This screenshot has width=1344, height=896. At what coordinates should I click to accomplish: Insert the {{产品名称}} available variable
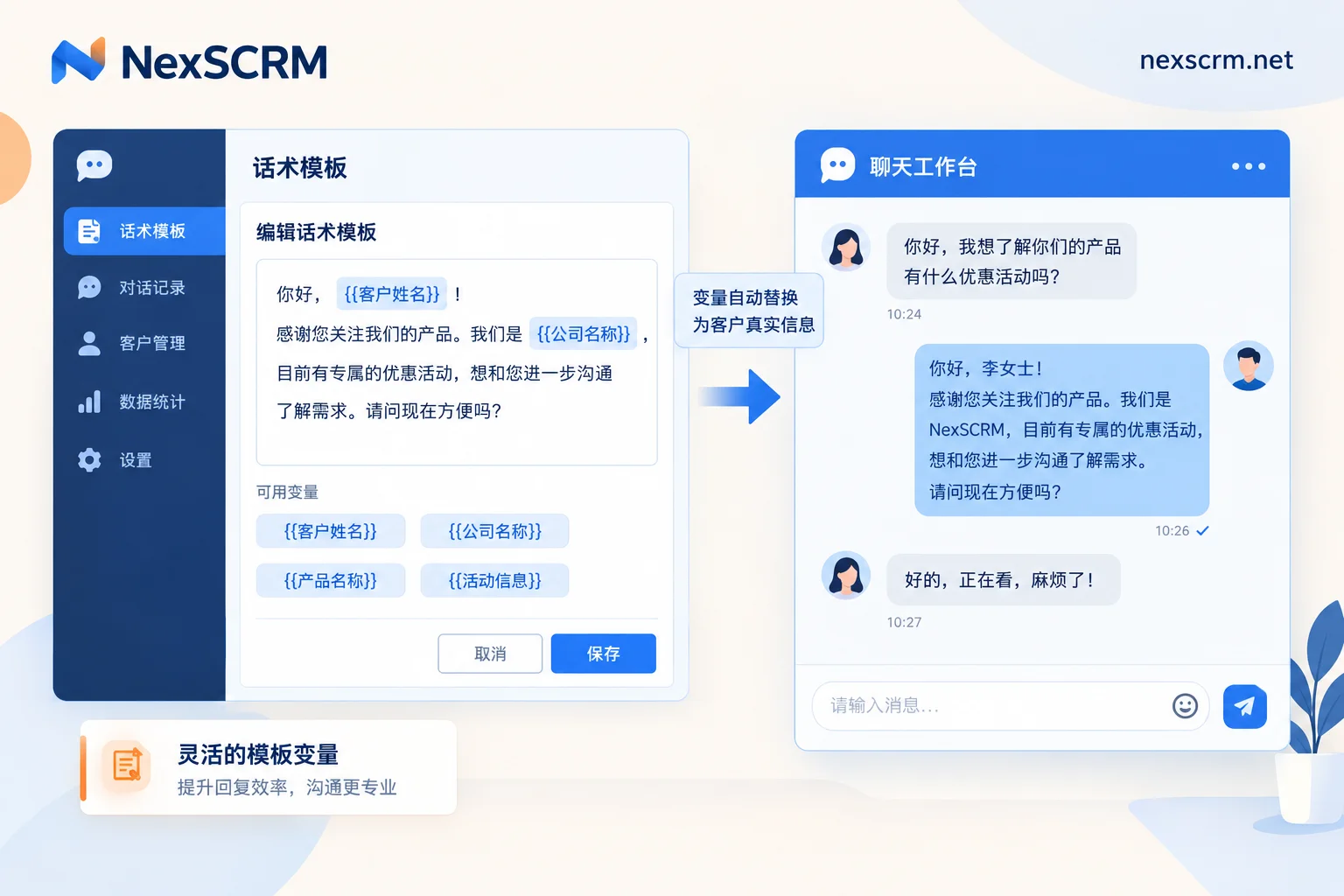click(x=331, y=580)
